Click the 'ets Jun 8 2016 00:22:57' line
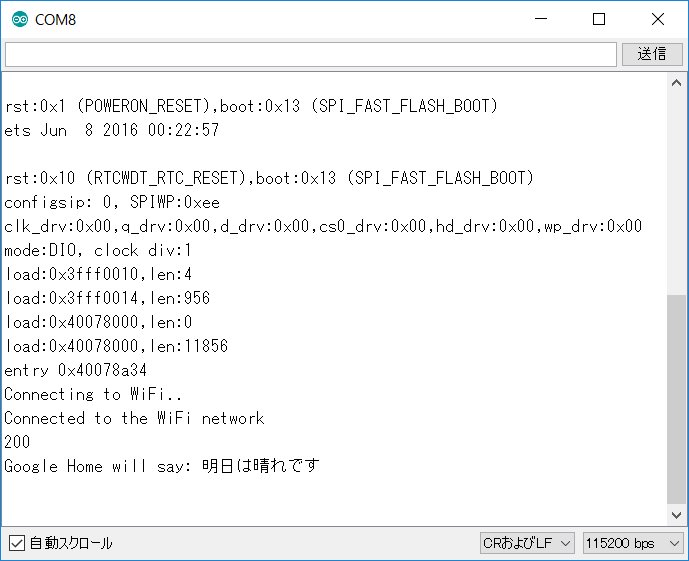Image resolution: width=689 pixels, height=561 pixels. tap(112, 130)
